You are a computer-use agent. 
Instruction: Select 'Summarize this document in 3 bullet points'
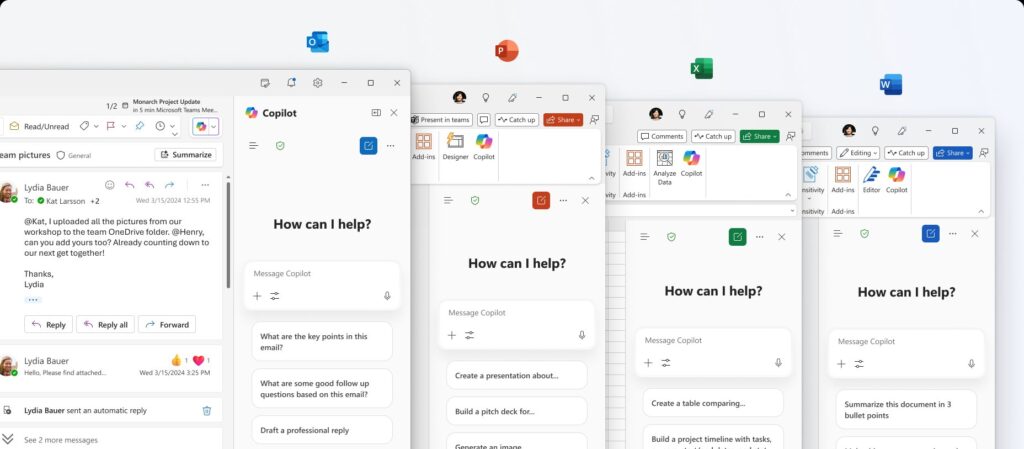coord(906,409)
